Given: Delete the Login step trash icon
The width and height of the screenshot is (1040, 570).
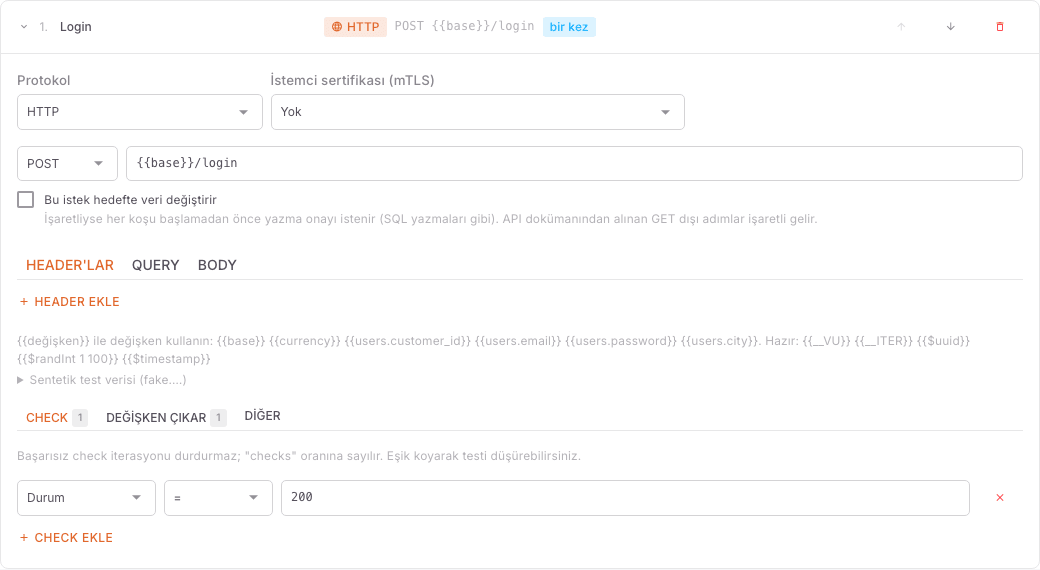Looking at the screenshot, I should coord(1000,27).
